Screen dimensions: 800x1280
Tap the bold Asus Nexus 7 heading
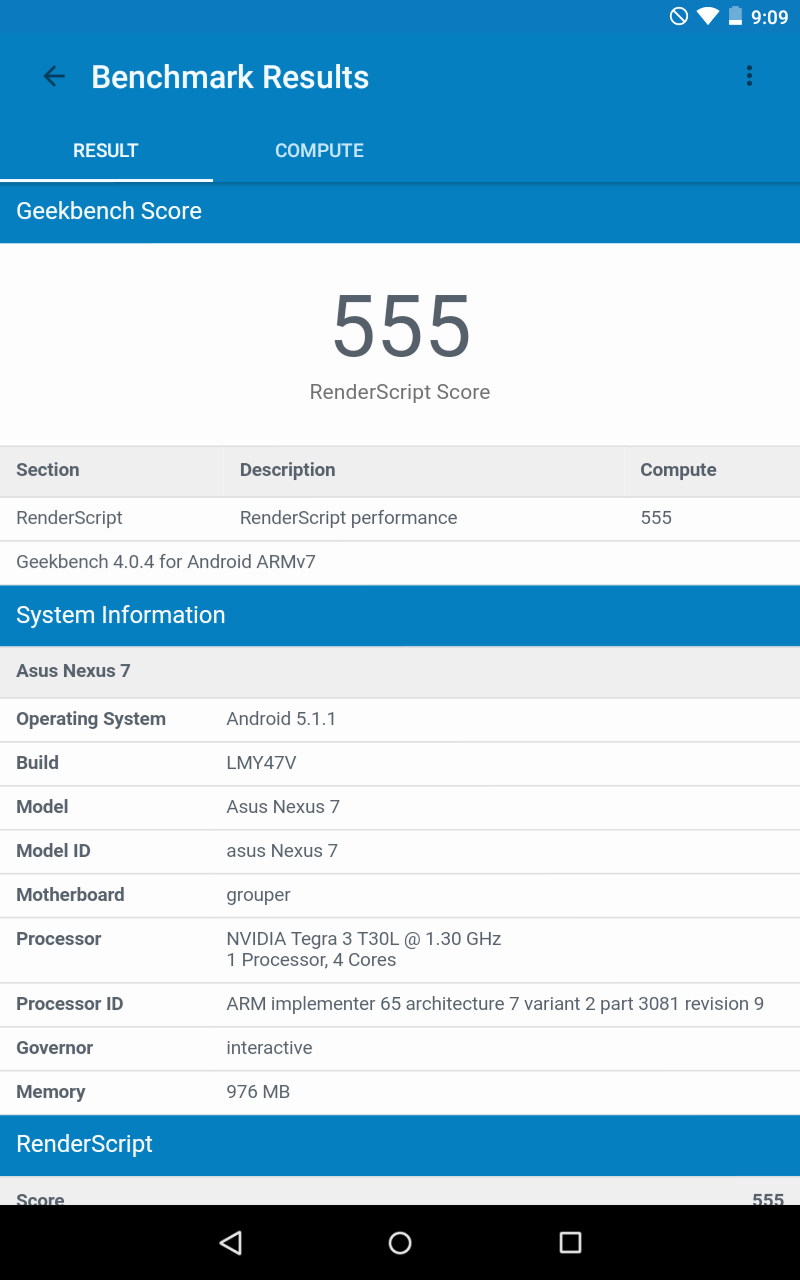pos(73,671)
